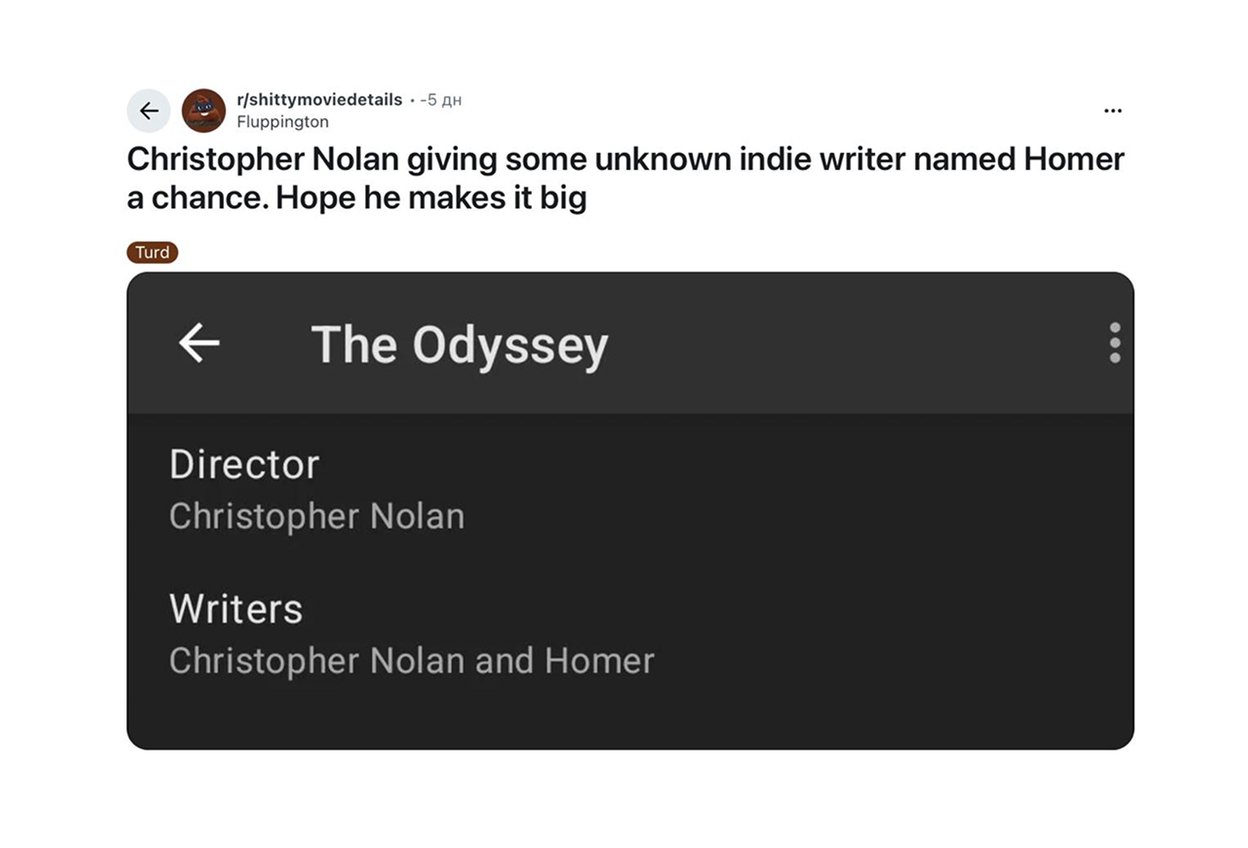Screen dimensions: 1248x848
Task: Open the vertical three-dot menu in Odyssey header
Action: click(1115, 343)
